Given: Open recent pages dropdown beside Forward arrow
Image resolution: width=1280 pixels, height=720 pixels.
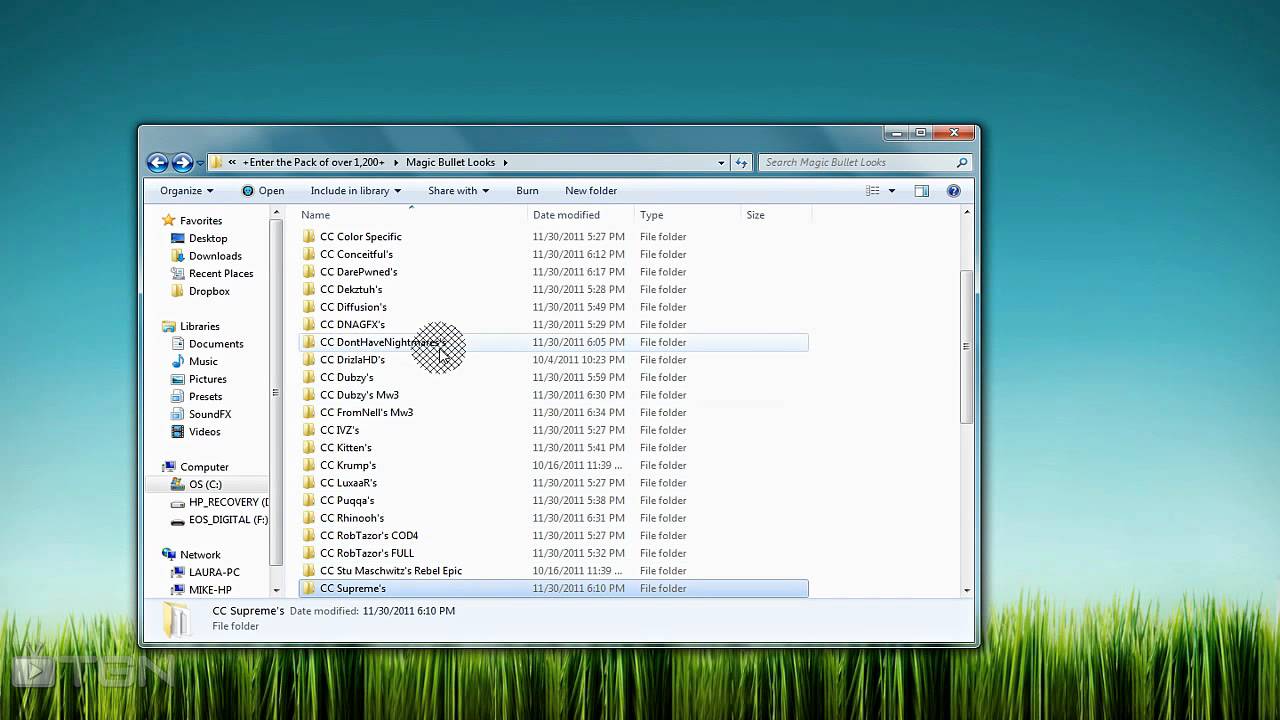Looking at the screenshot, I should point(200,163).
